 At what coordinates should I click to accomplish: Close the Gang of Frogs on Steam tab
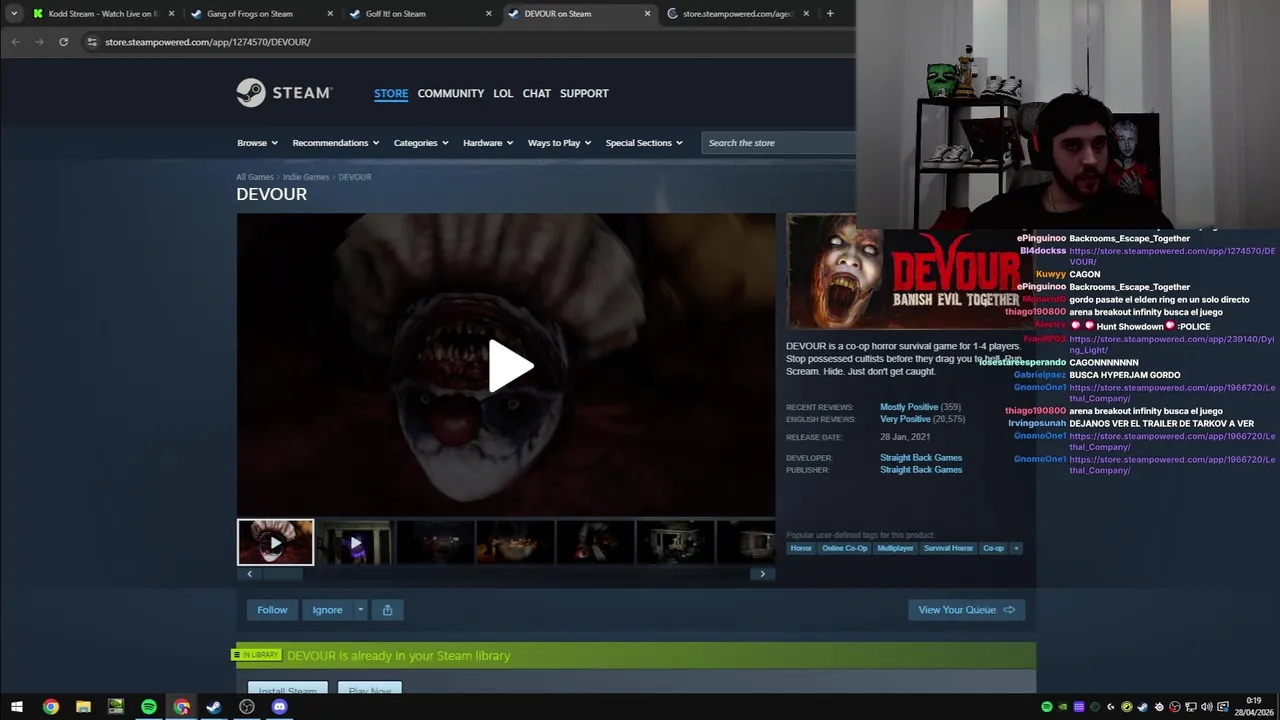[x=330, y=14]
